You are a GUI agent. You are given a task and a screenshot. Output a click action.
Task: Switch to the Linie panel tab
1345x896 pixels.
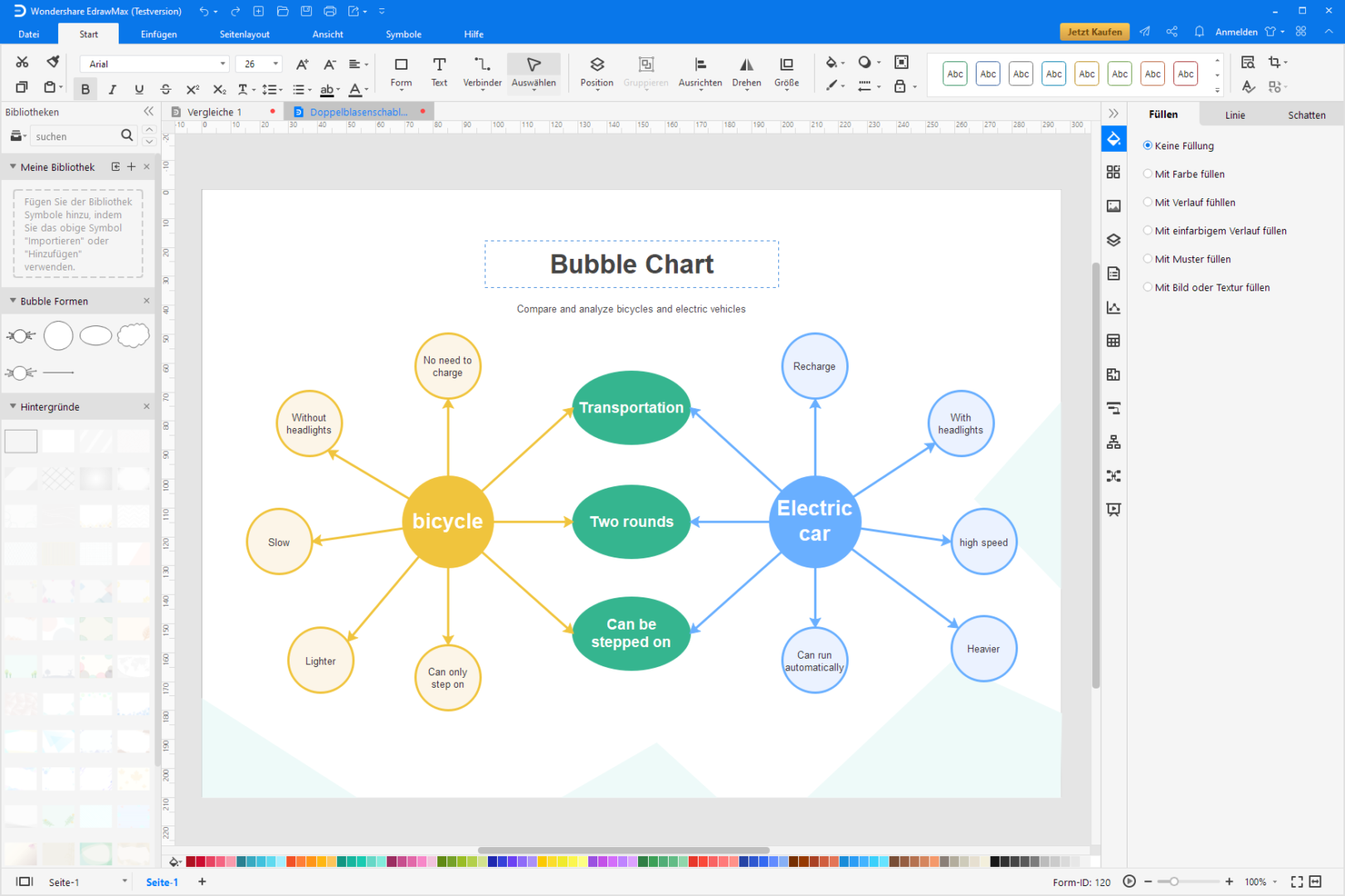click(1235, 115)
